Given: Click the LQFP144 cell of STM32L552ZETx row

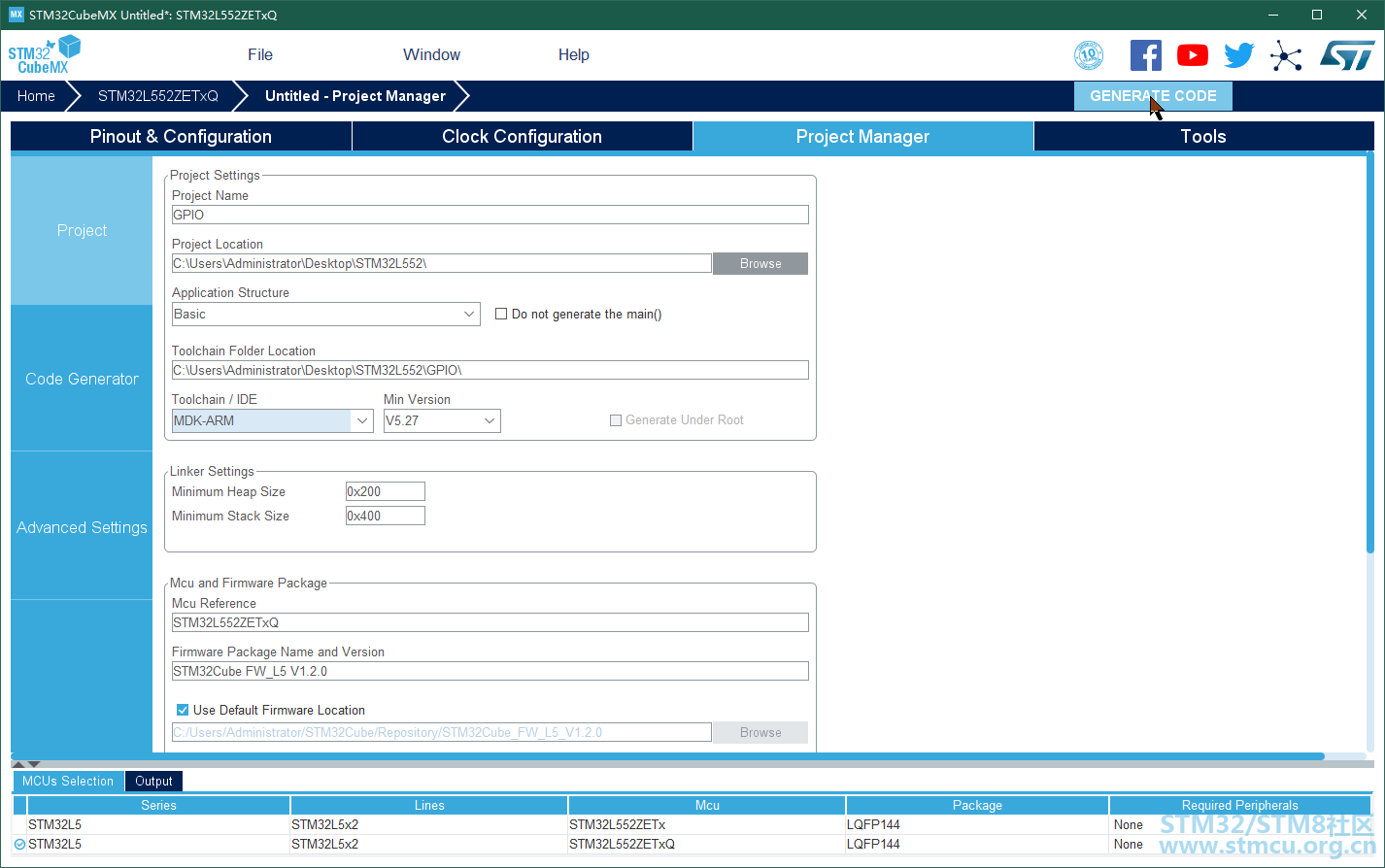Looking at the screenshot, I should 977,825.
